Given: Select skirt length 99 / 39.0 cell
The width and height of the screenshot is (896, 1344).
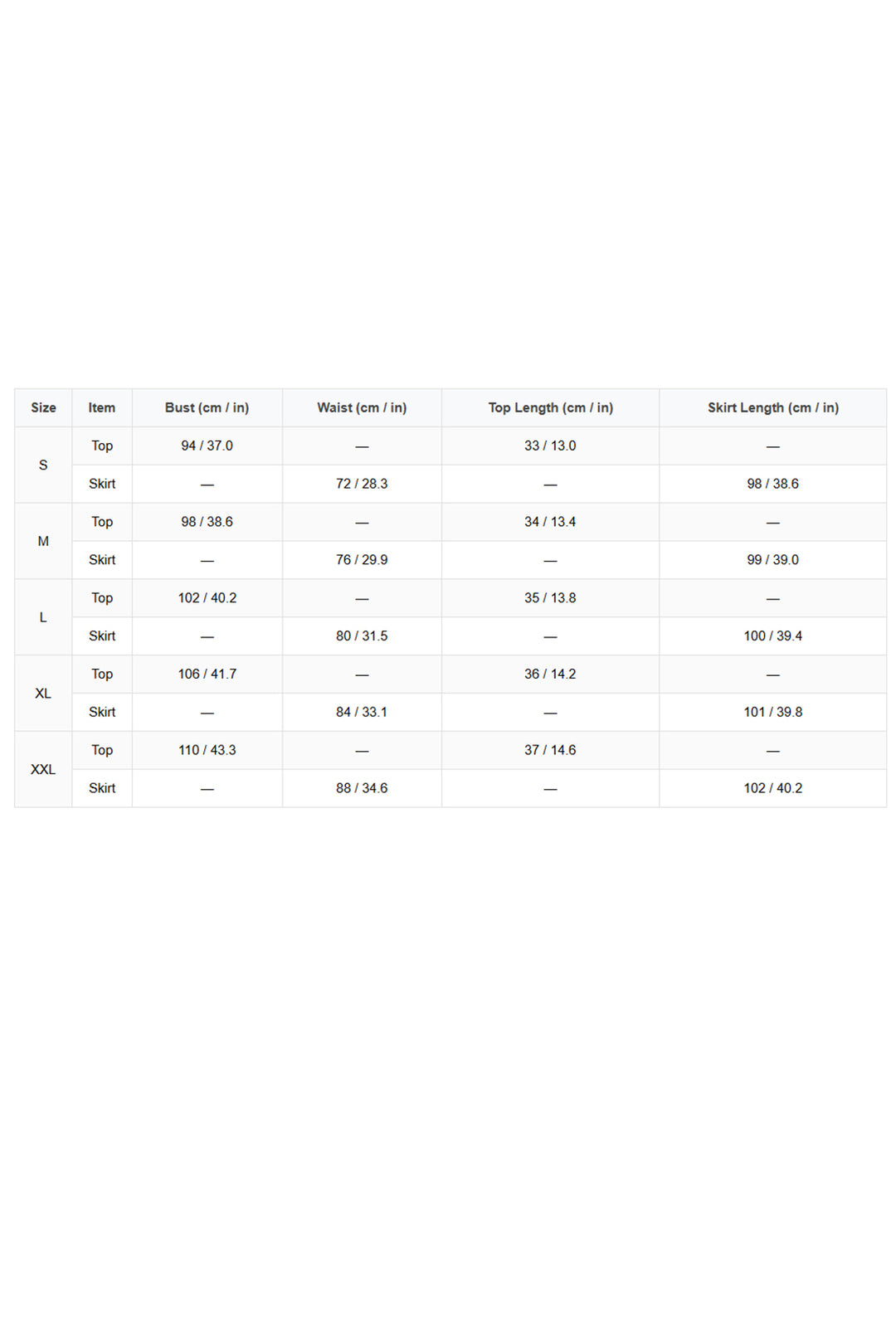Looking at the screenshot, I should (772, 560).
